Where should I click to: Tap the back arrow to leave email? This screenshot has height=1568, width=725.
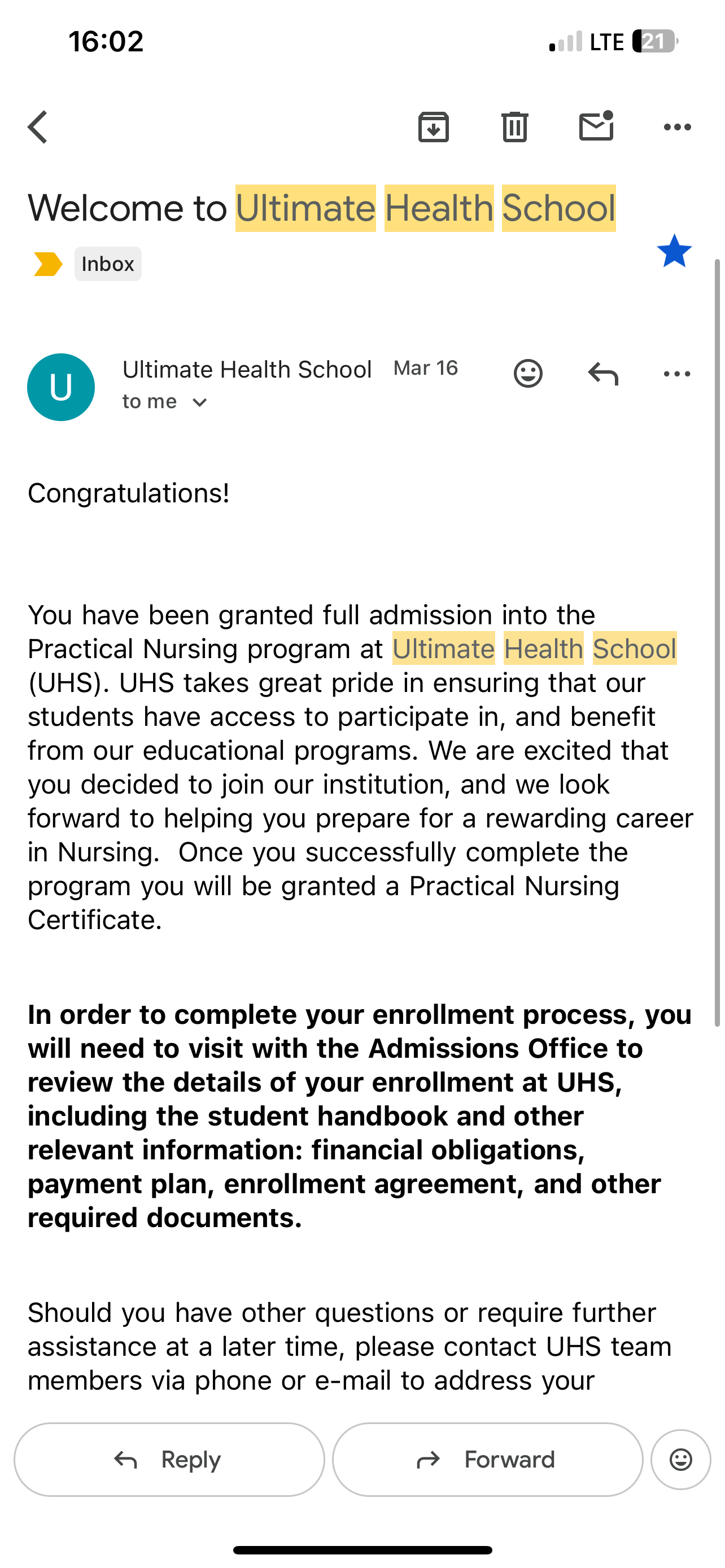pyautogui.click(x=38, y=127)
